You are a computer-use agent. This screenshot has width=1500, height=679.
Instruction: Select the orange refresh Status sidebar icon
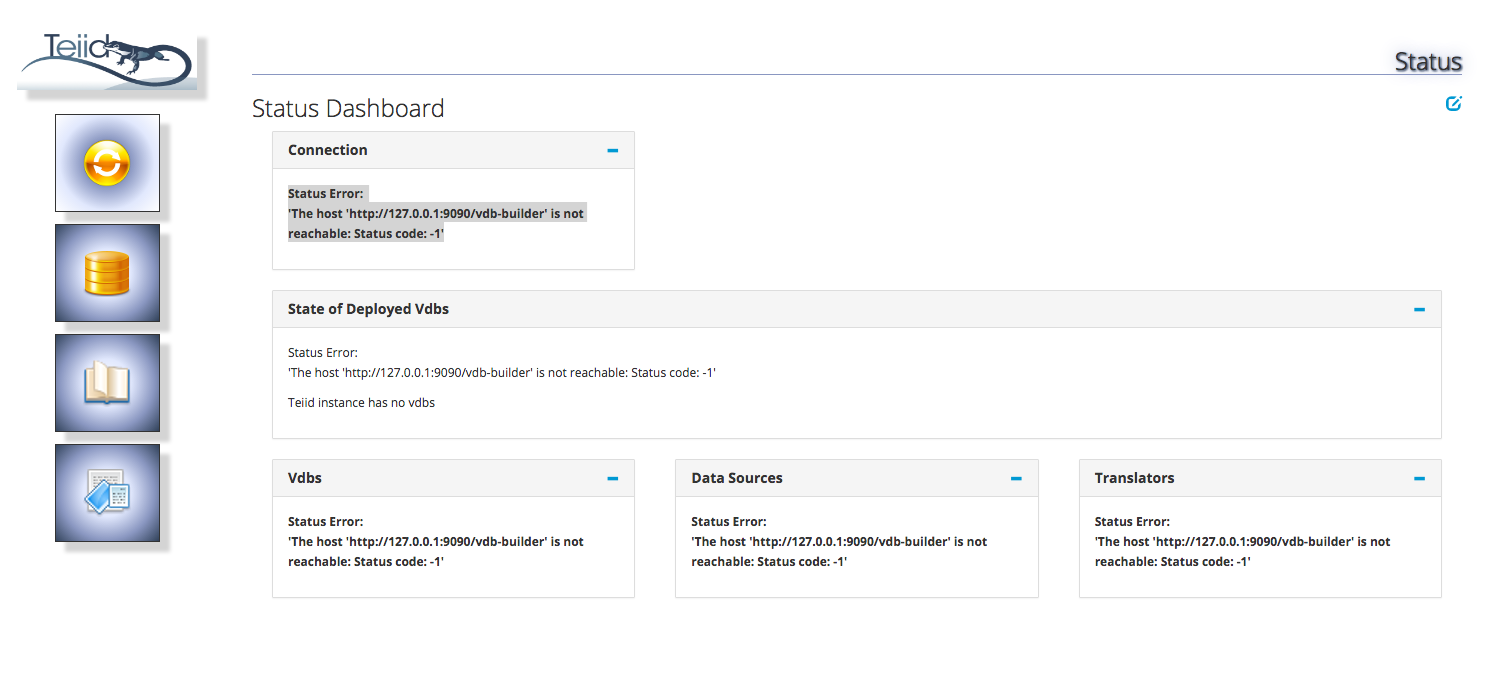click(x=107, y=163)
